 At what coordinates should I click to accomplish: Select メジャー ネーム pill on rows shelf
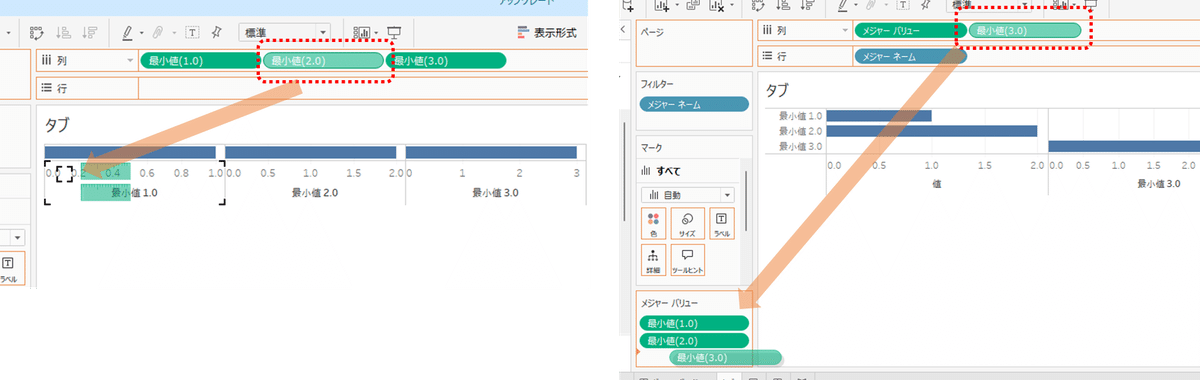(911, 55)
